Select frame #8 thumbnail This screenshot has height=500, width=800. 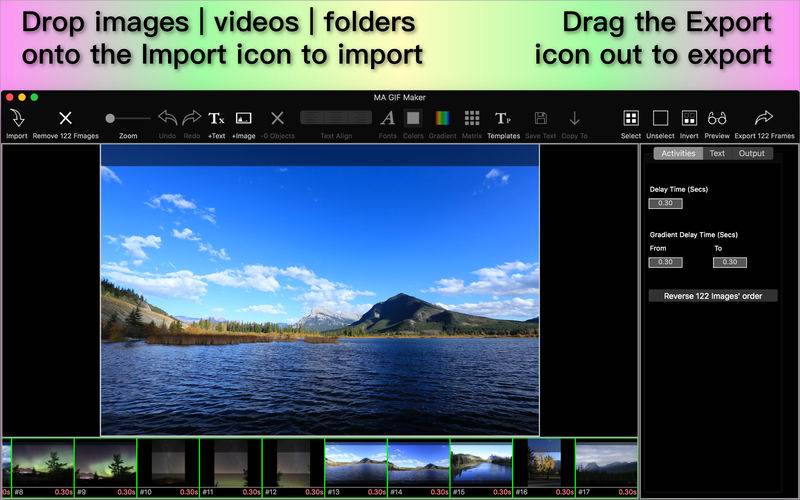point(43,467)
